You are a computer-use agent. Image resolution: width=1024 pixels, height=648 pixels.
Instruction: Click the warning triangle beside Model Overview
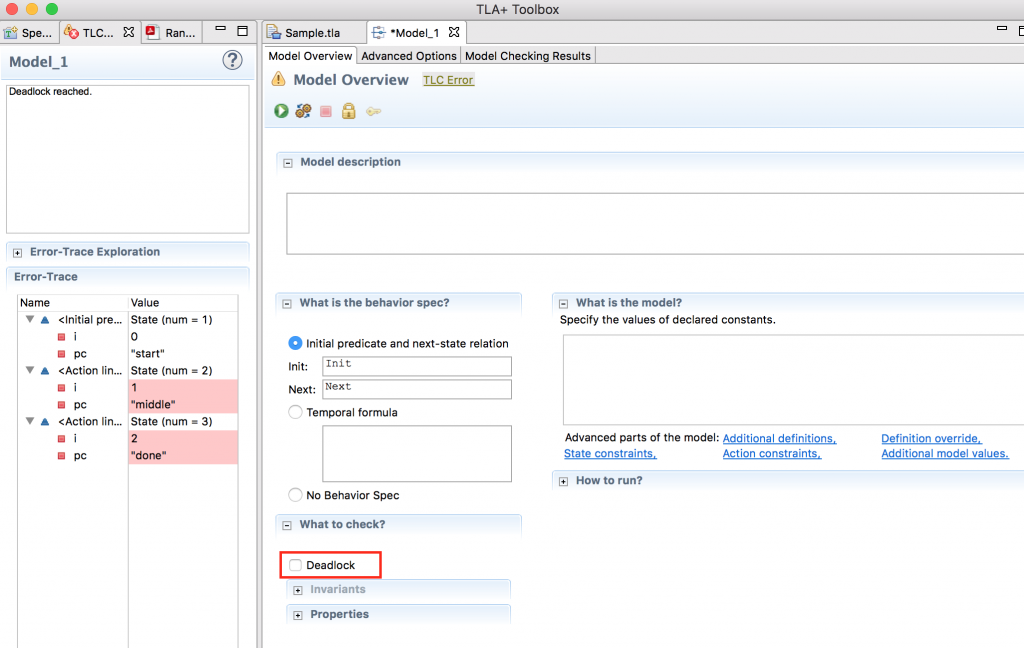click(279, 80)
